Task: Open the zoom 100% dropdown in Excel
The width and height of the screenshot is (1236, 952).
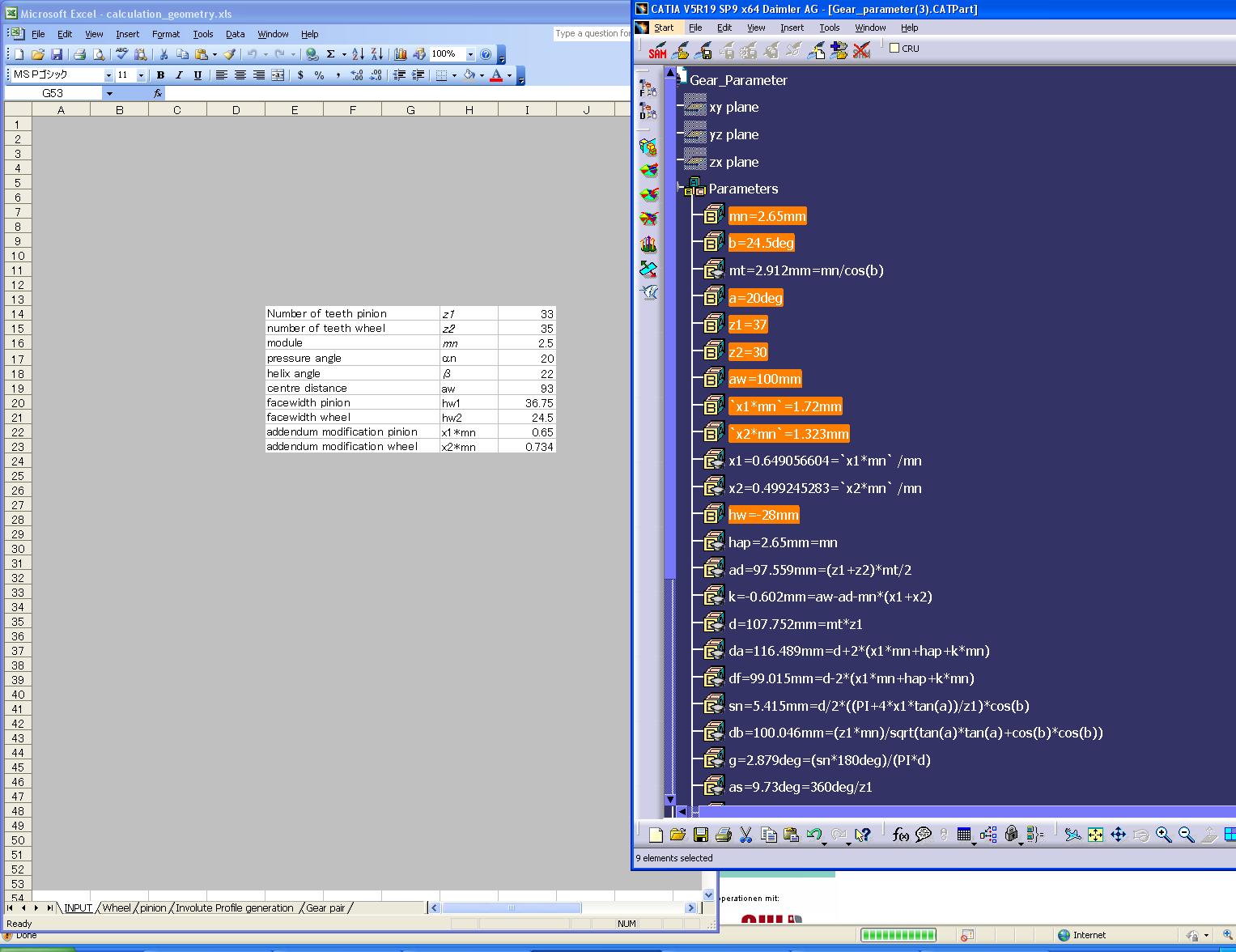Action: pyautogui.click(x=470, y=54)
